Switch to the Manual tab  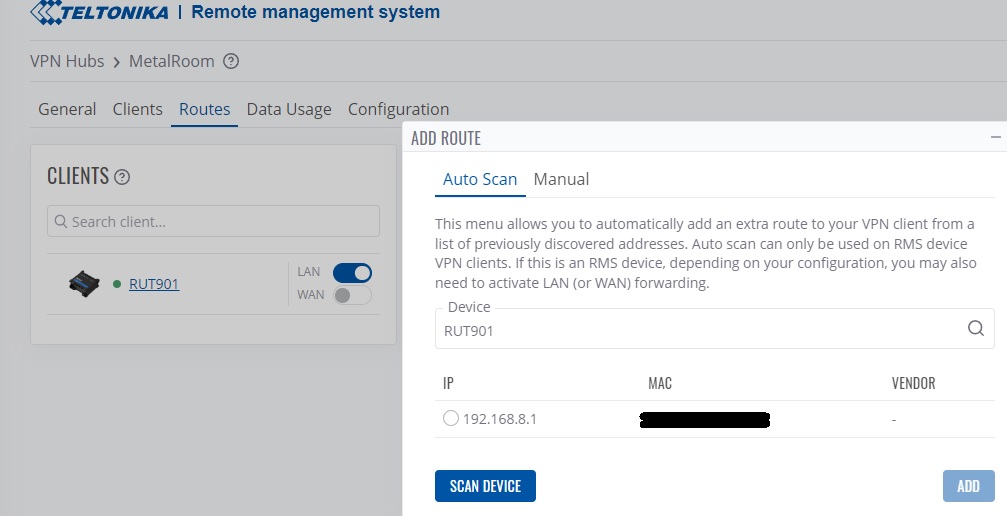click(561, 179)
